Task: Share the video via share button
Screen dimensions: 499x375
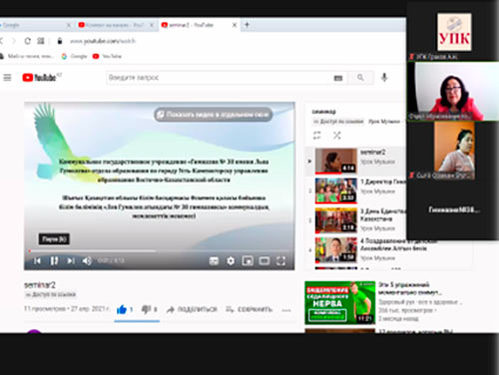Action: pos(192,310)
